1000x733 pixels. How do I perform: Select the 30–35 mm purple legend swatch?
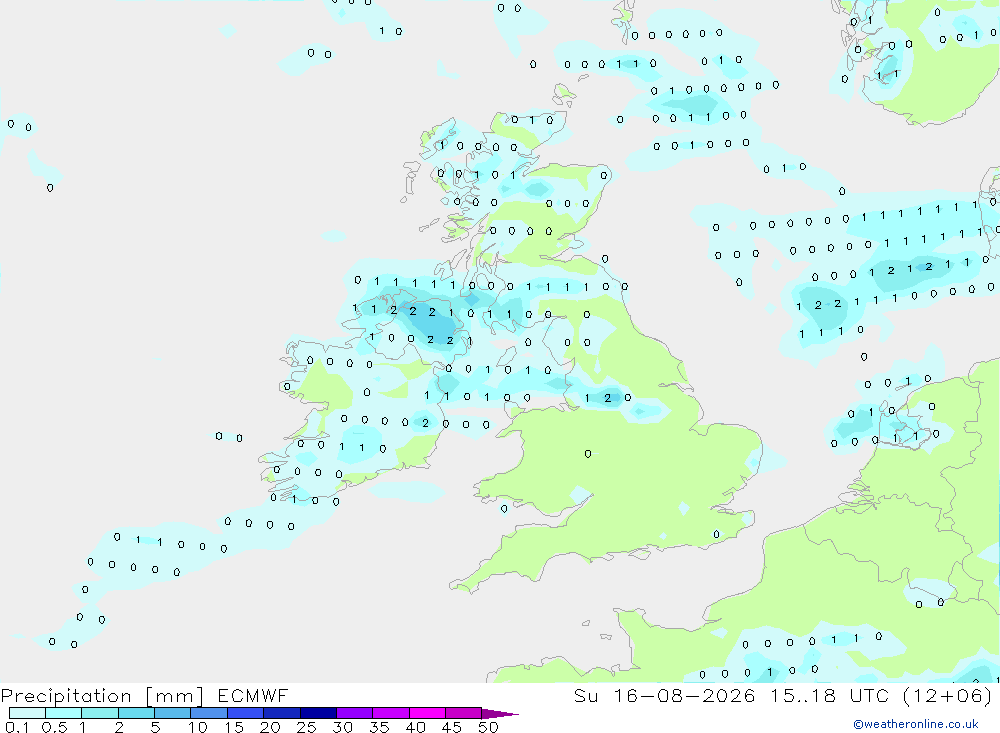pyautogui.click(x=355, y=713)
